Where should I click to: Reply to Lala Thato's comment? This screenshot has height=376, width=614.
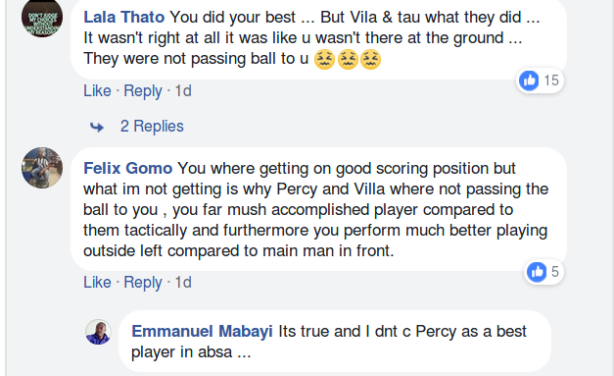coord(143,91)
